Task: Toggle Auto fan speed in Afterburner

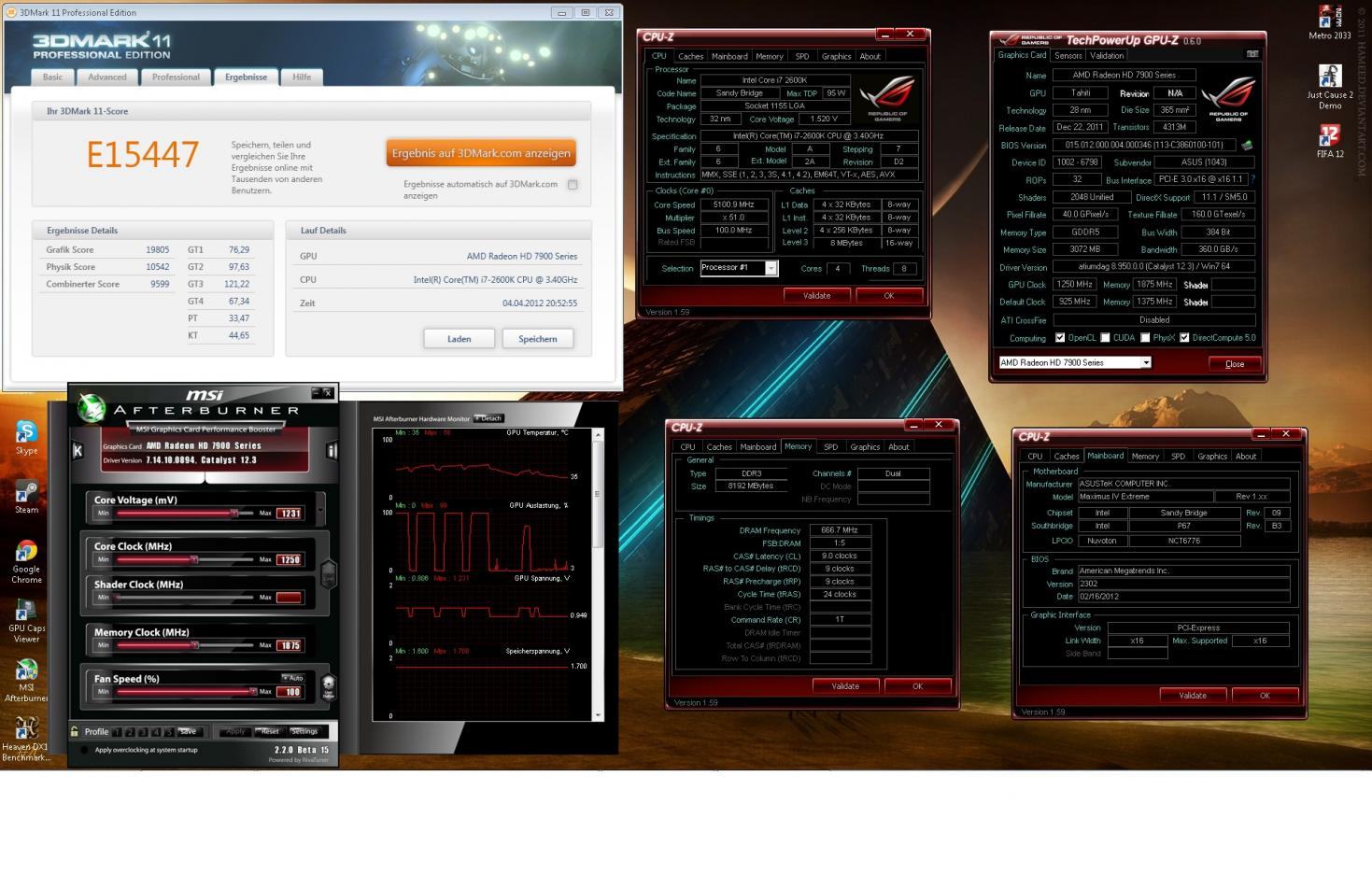Action: [x=292, y=678]
